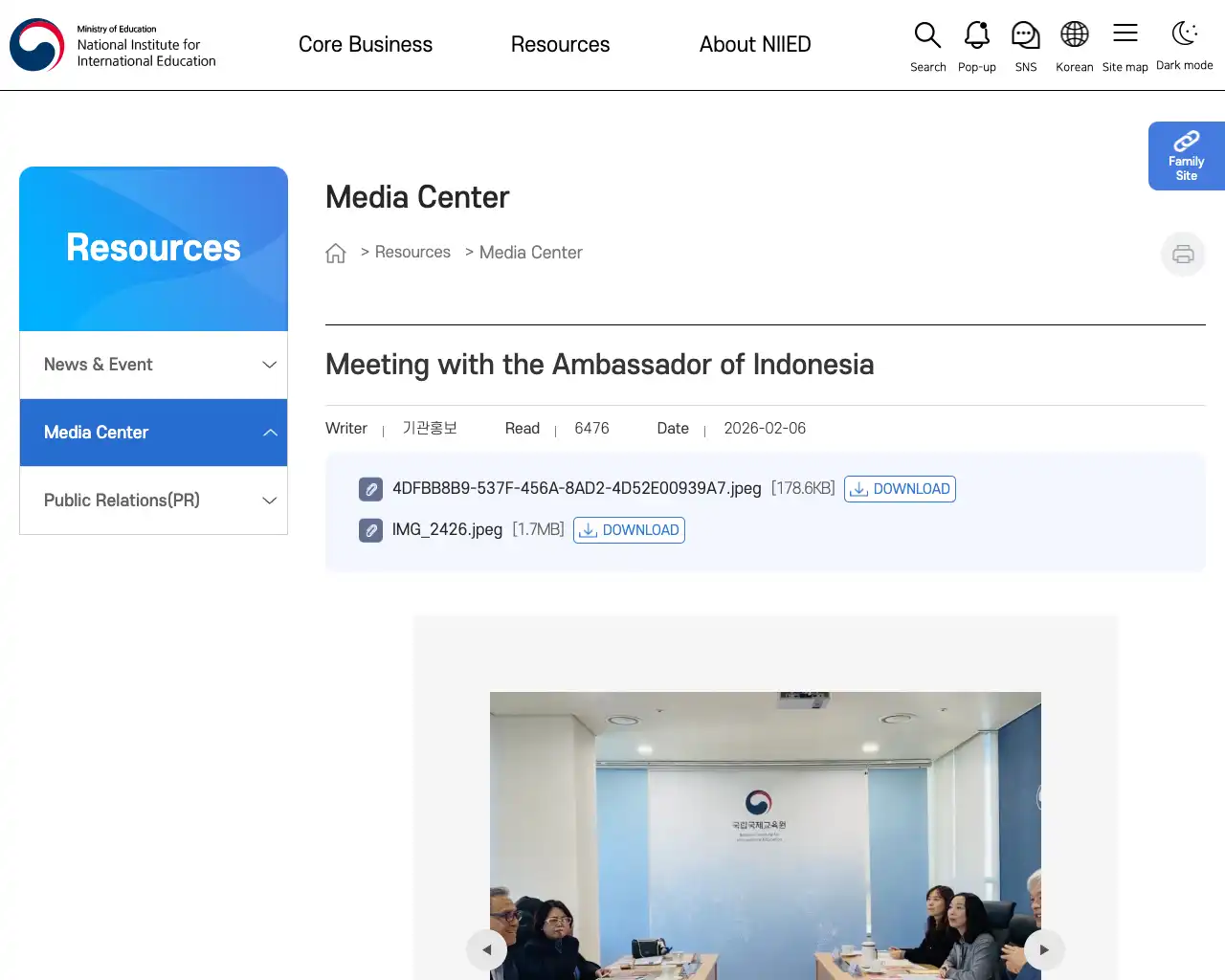Expand Public Relations(PR) sidebar section
Viewport: 1225px width, 980px height.
[153, 501]
